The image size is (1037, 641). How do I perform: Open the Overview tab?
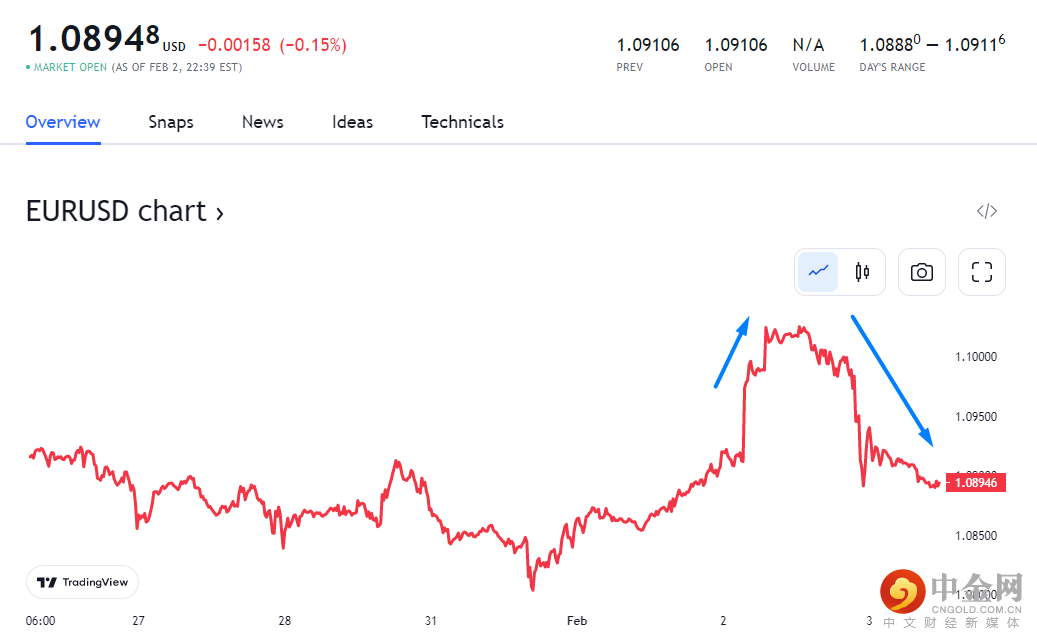click(x=63, y=122)
